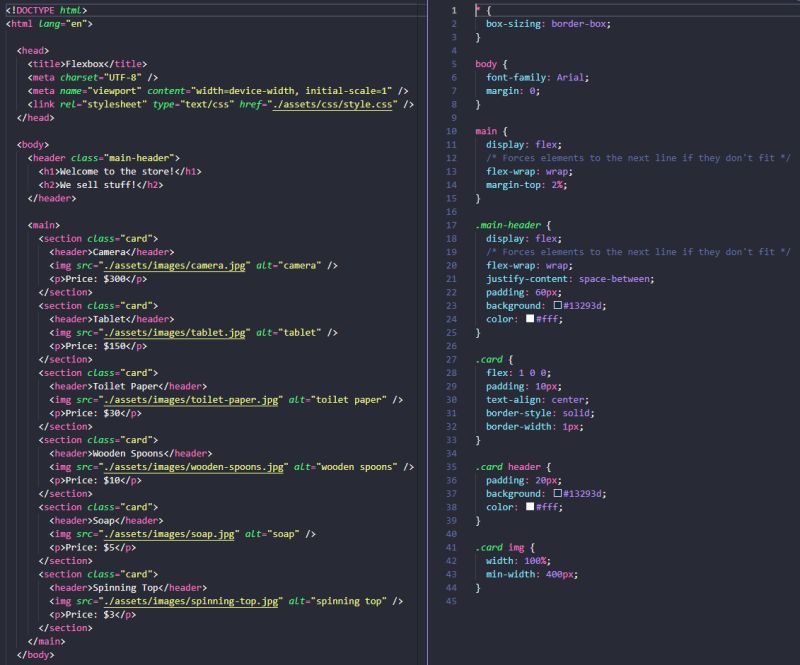Click the 'Price: $5' paragraph text
800x665 pixels.
[90, 547]
